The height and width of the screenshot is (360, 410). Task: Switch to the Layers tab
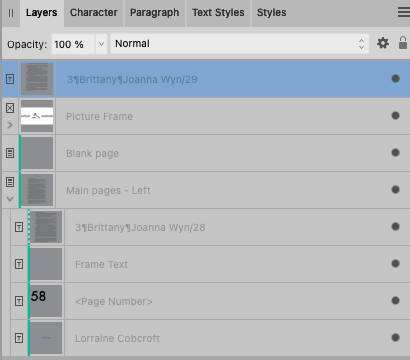pos(42,13)
